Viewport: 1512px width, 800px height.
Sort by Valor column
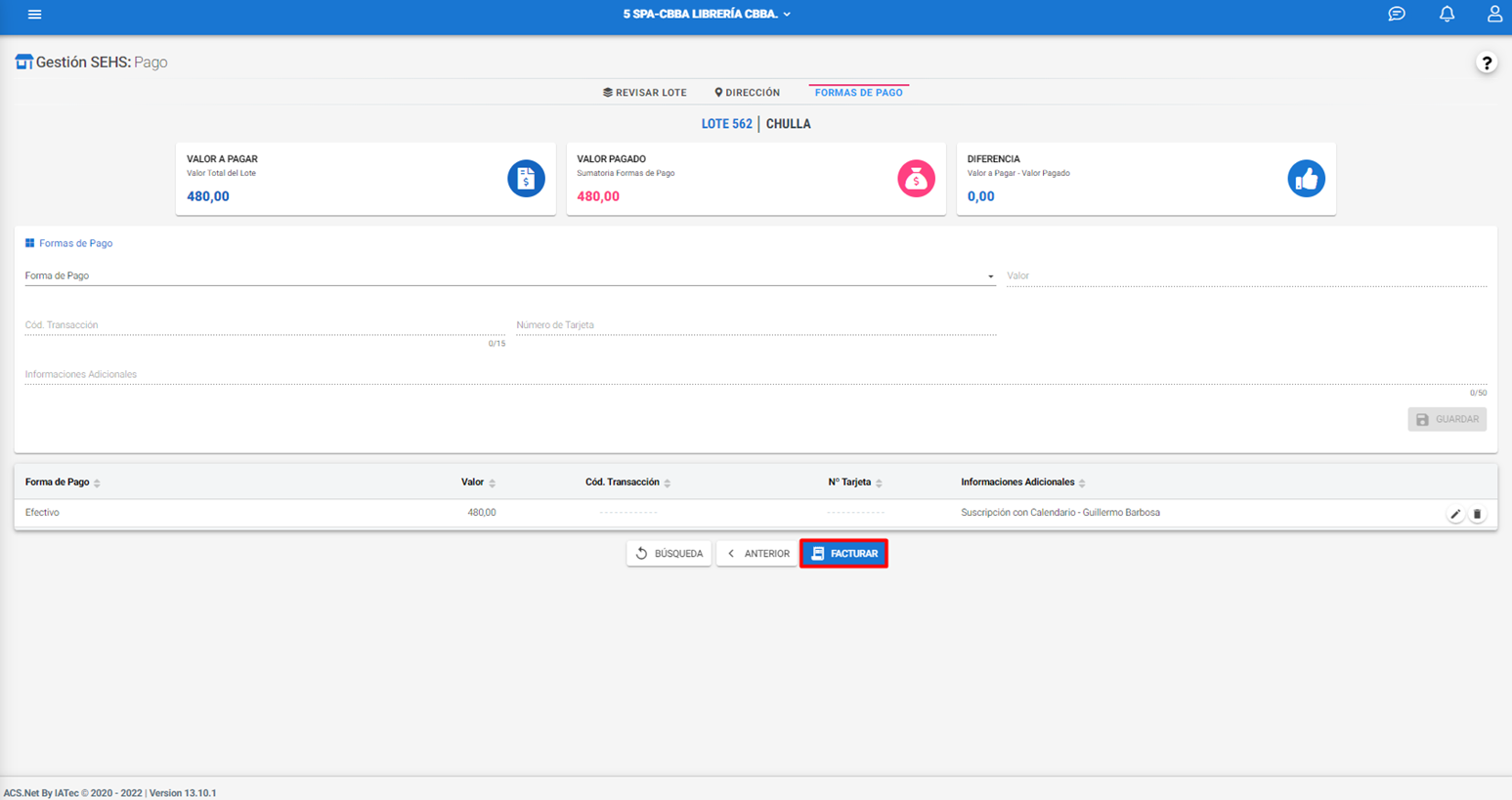(478, 483)
